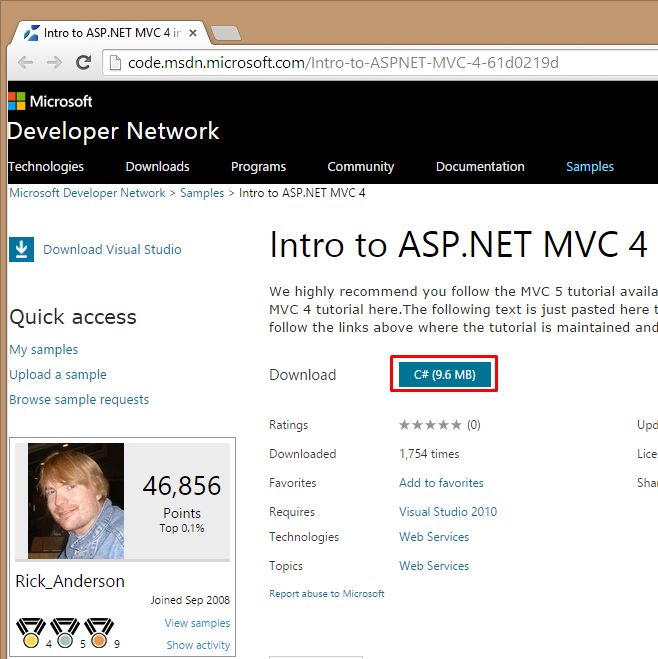Open the Rick_Anderson profile name
This screenshot has height=659, width=658.
click(70, 582)
